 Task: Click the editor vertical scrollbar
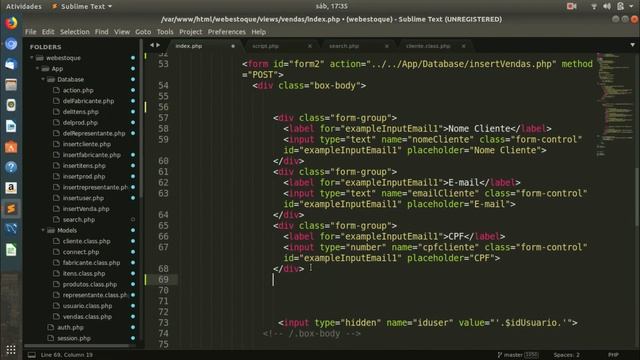click(x=636, y=196)
